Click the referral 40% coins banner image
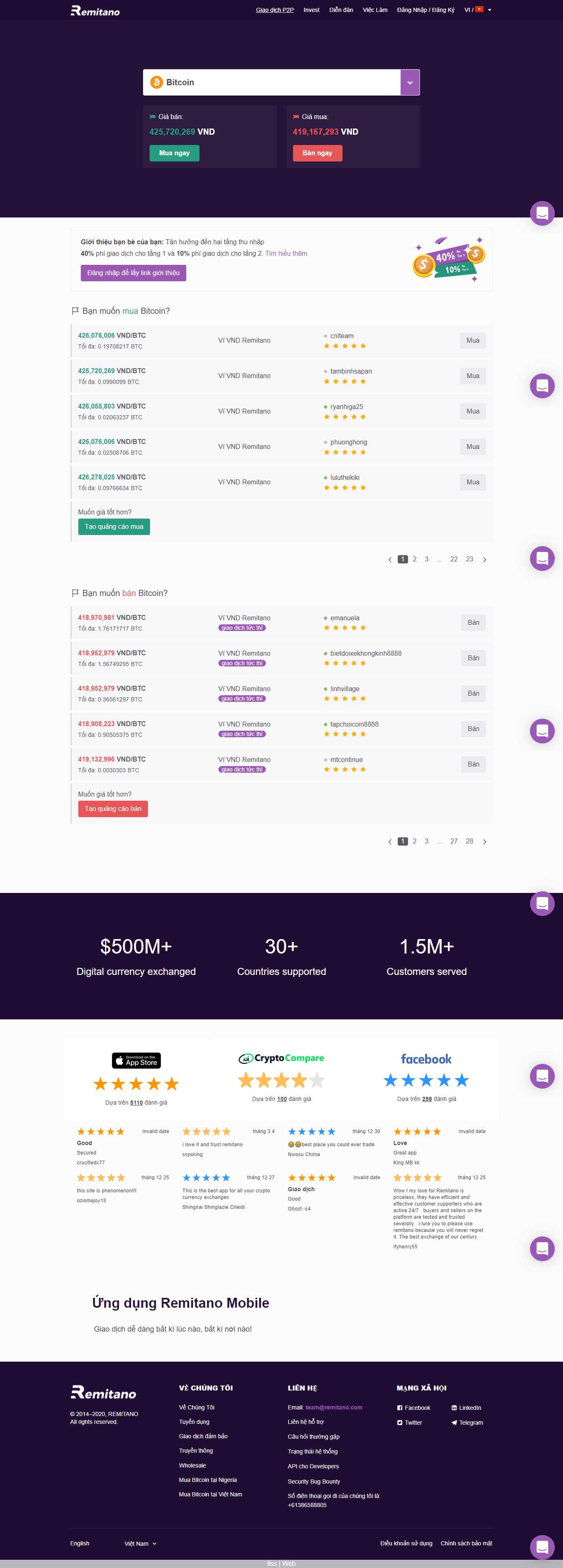The width and height of the screenshot is (563, 1568). click(x=448, y=259)
